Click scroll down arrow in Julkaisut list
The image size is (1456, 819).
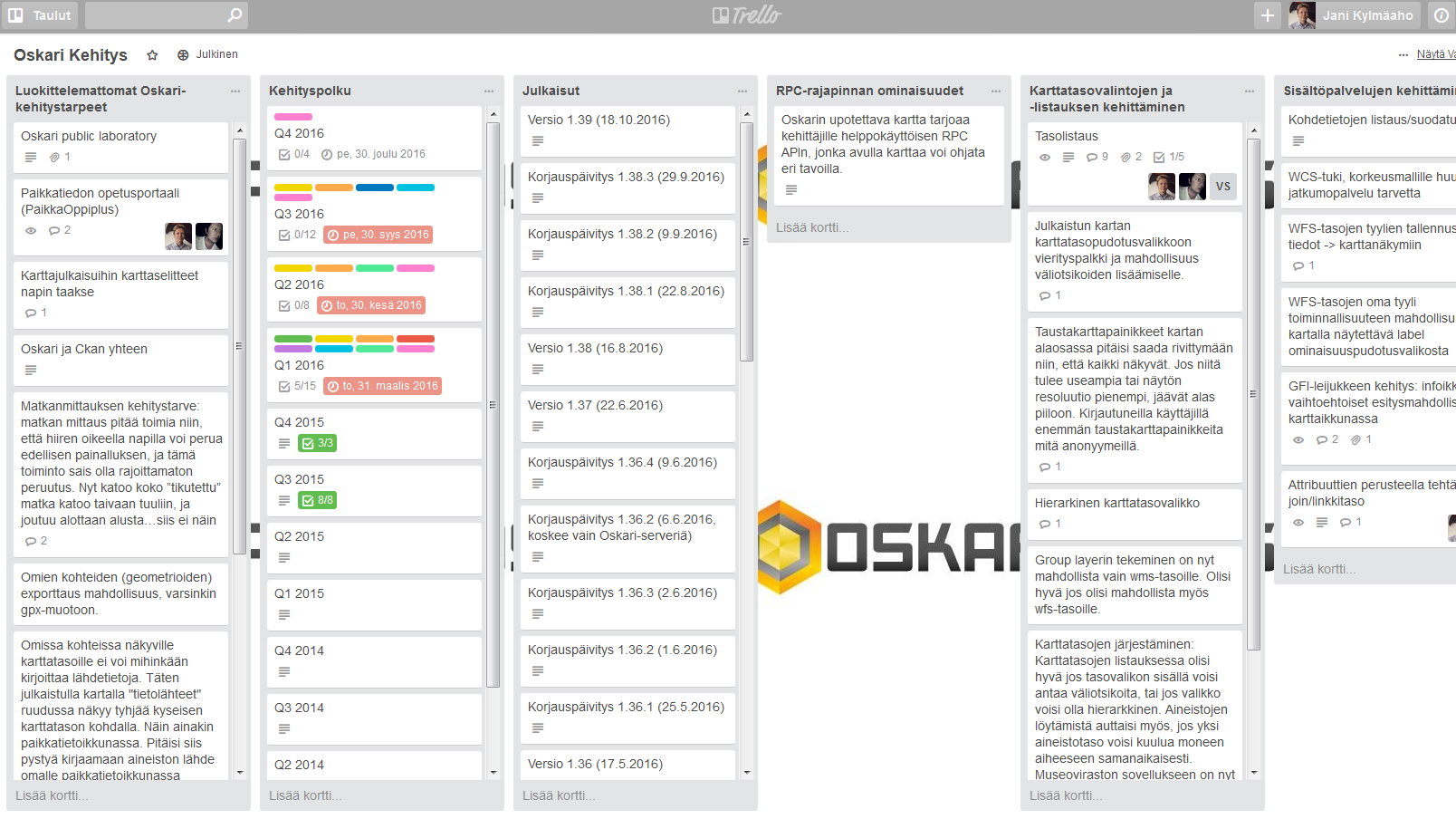pyautogui.click(x=747, y=773)
